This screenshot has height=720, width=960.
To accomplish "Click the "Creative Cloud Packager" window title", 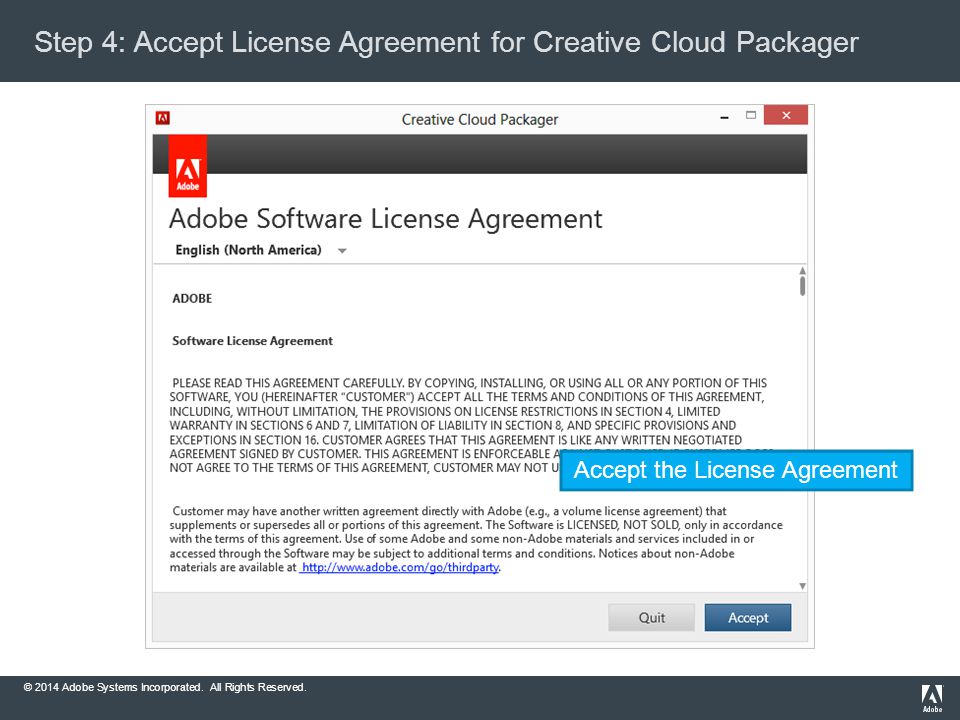I will point(479,119).
